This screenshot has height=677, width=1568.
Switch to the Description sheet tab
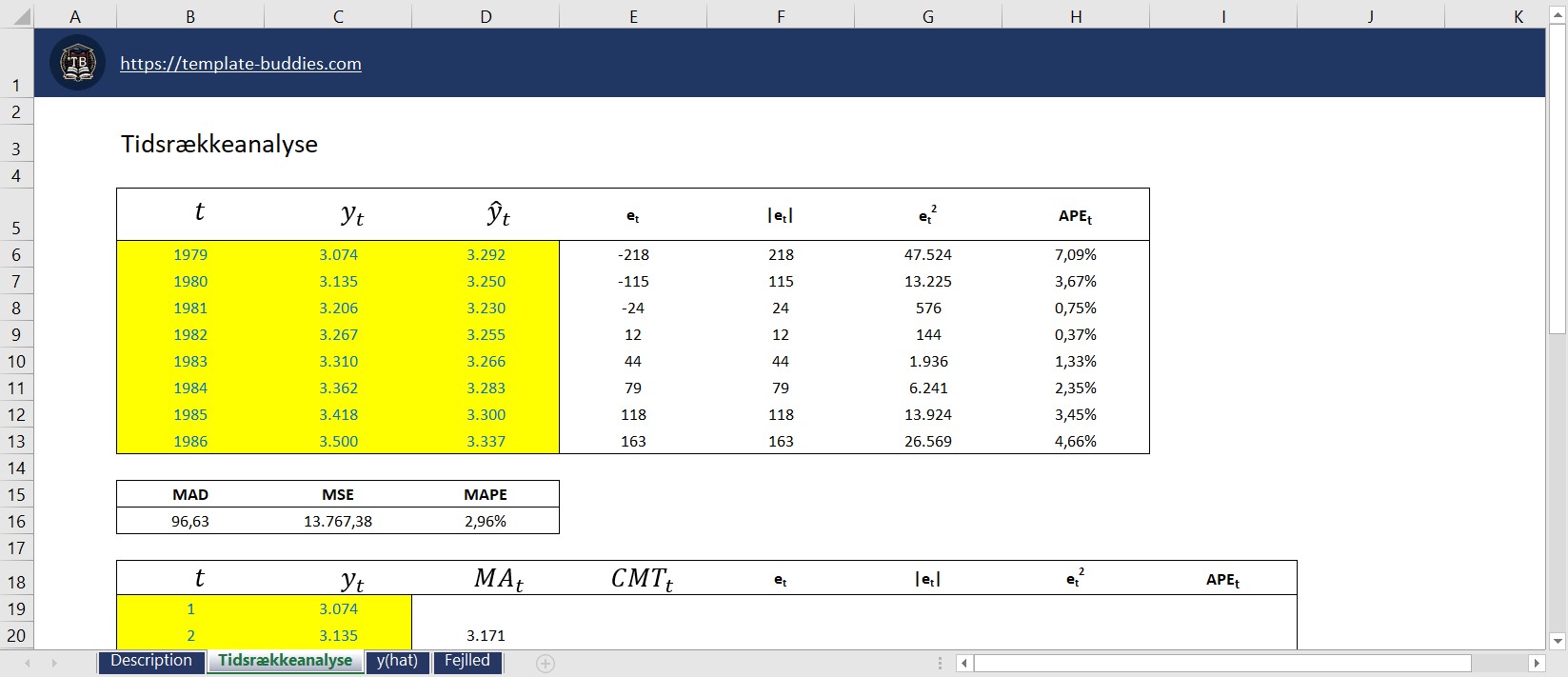[151, 661]
